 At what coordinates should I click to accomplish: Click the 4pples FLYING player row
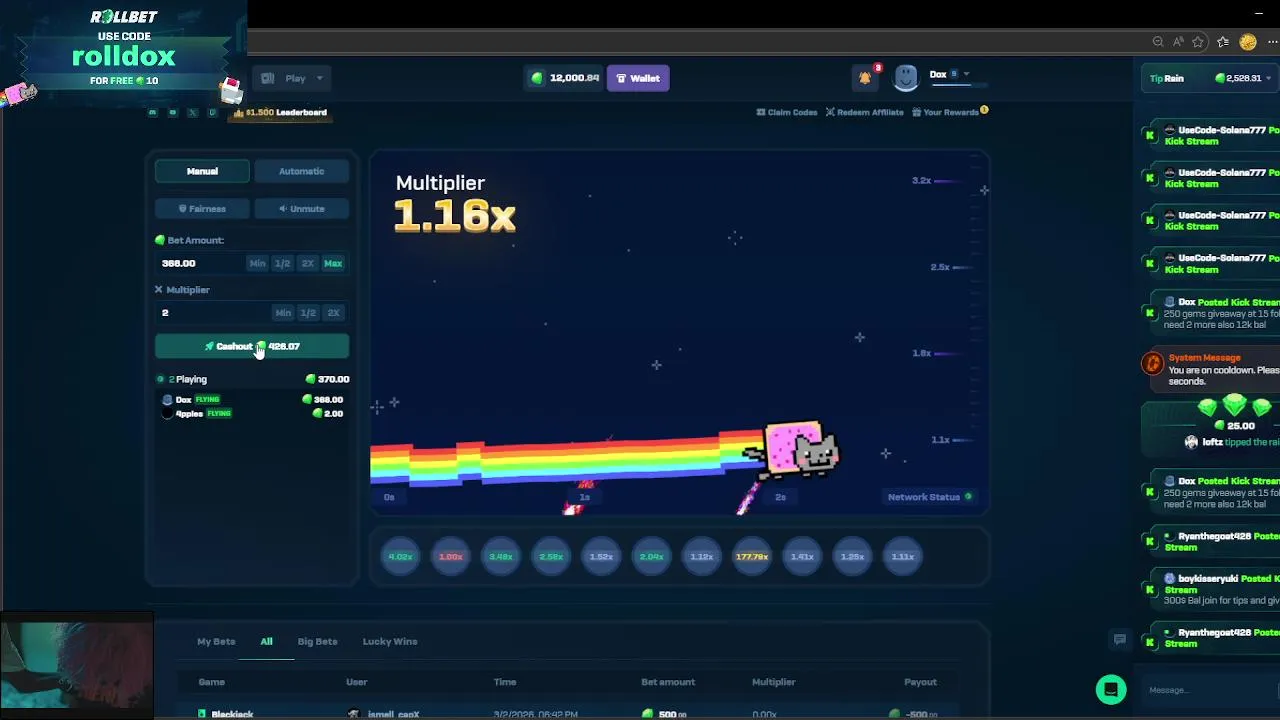click(x=254, y=413)
